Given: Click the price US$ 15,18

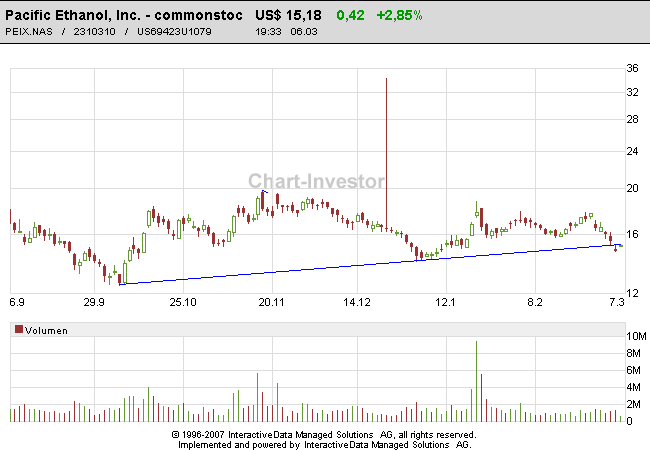Looking at the screenshot, I should (x=288, y=15).
